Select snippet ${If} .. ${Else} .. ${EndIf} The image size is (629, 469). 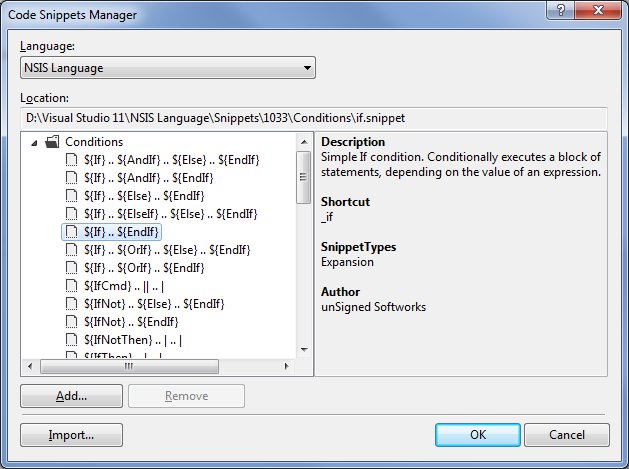point(144,196)
